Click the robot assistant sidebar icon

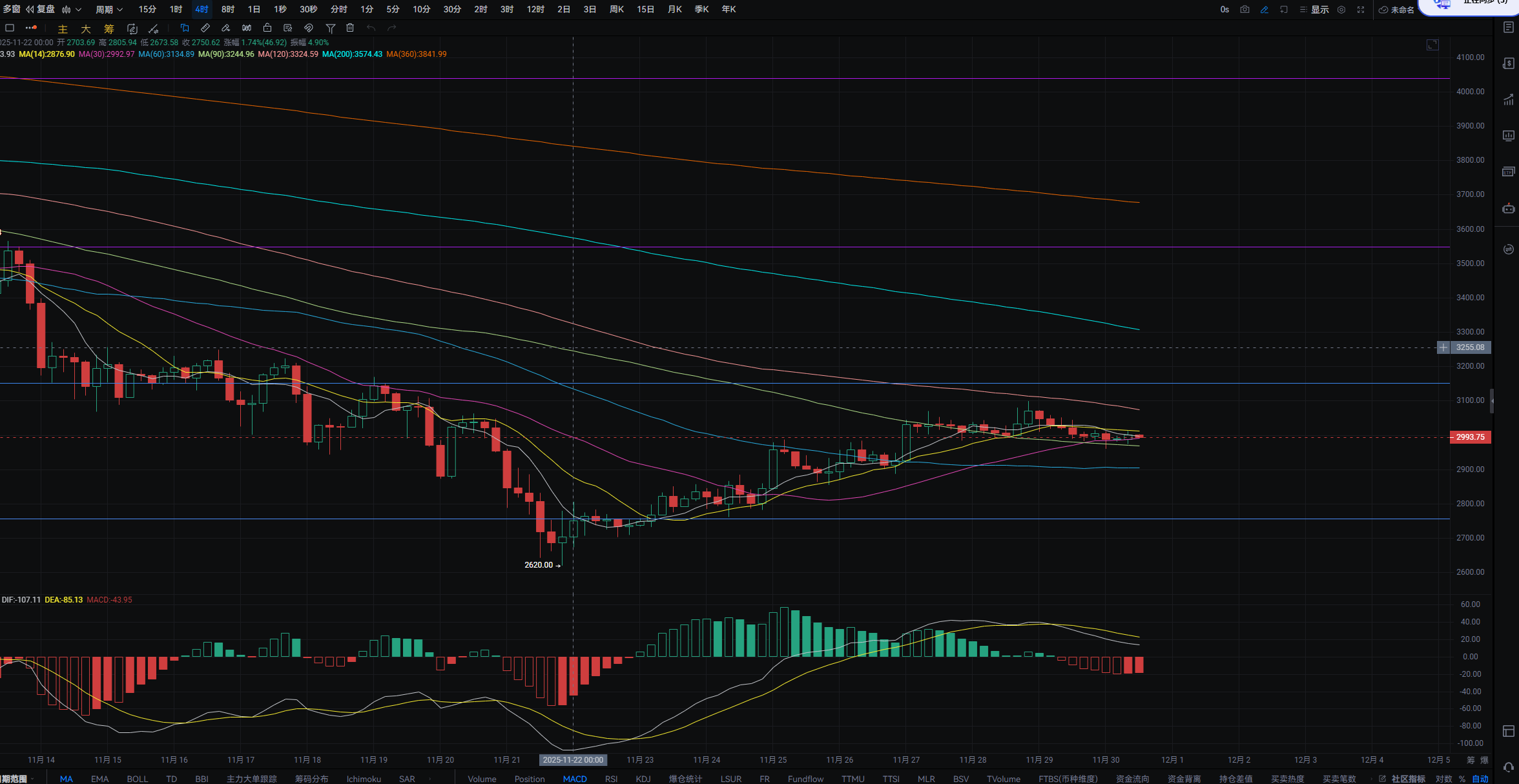tap(1508, 209)
